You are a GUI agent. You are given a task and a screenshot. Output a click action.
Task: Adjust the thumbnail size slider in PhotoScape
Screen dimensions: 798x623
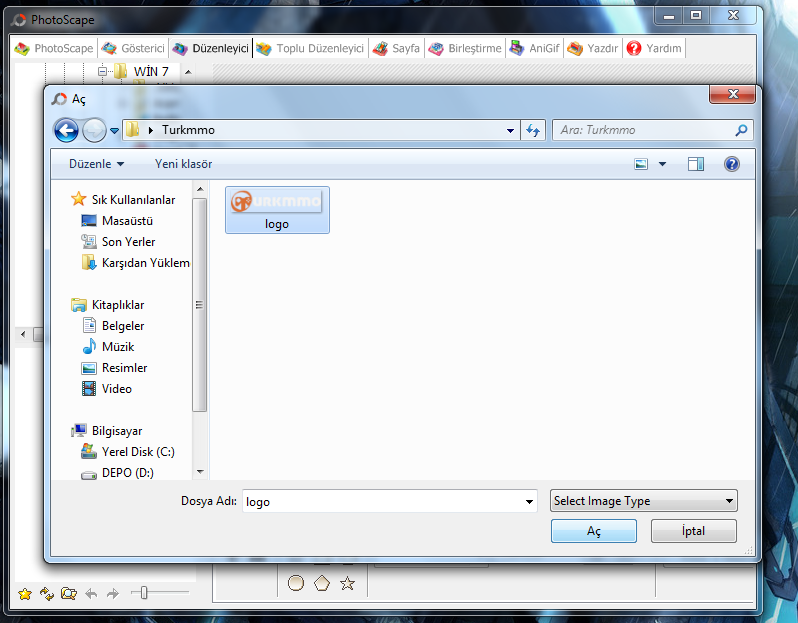144,592
